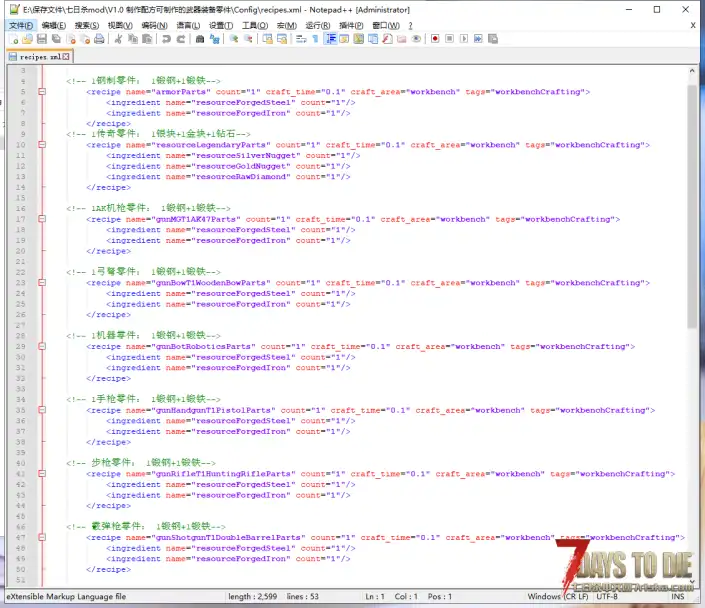Screen dimensions: 705x608
Task: Create a new document with the New icon
Action: pos(14,39)
